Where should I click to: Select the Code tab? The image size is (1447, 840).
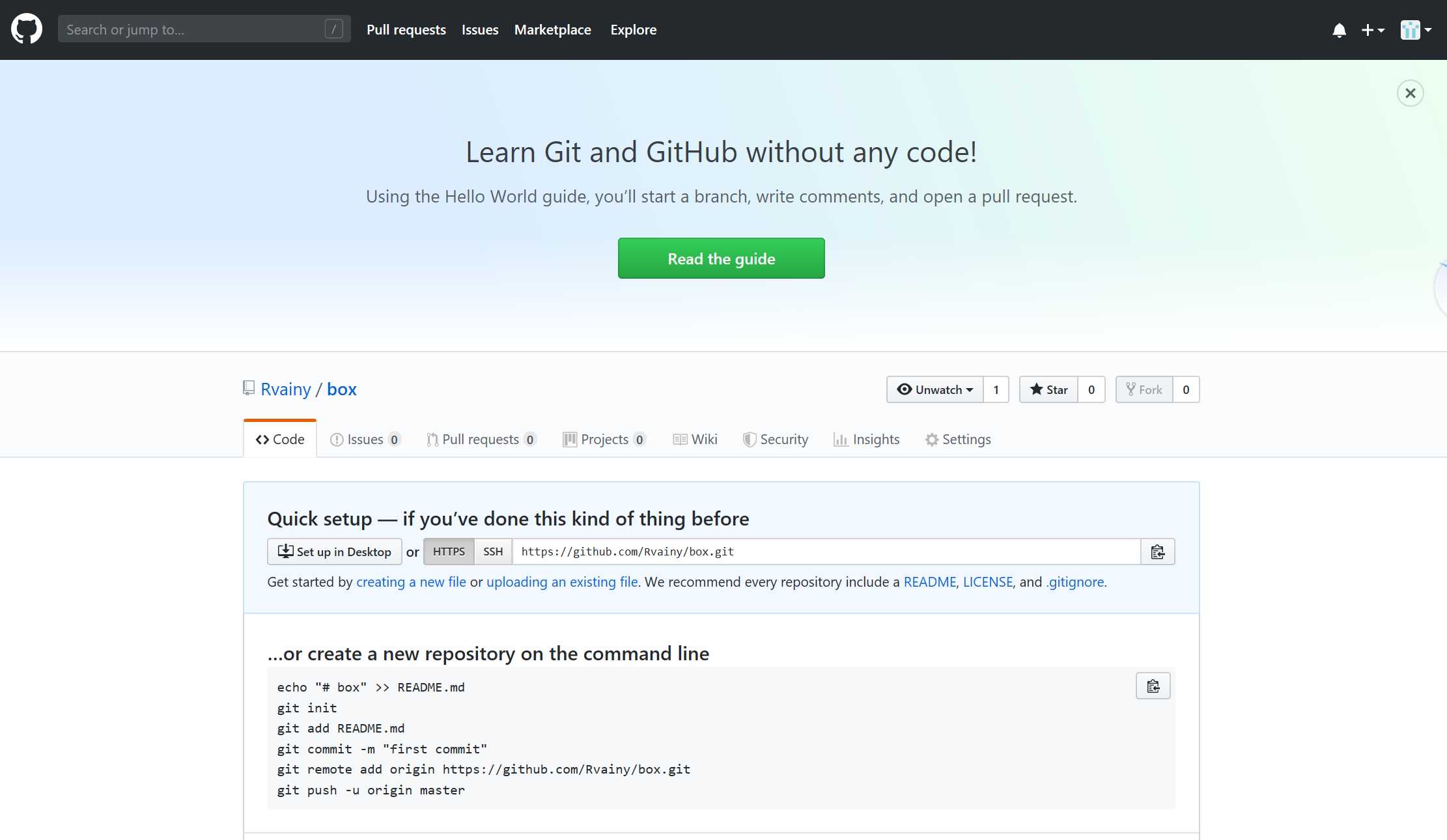pos(280,440)
